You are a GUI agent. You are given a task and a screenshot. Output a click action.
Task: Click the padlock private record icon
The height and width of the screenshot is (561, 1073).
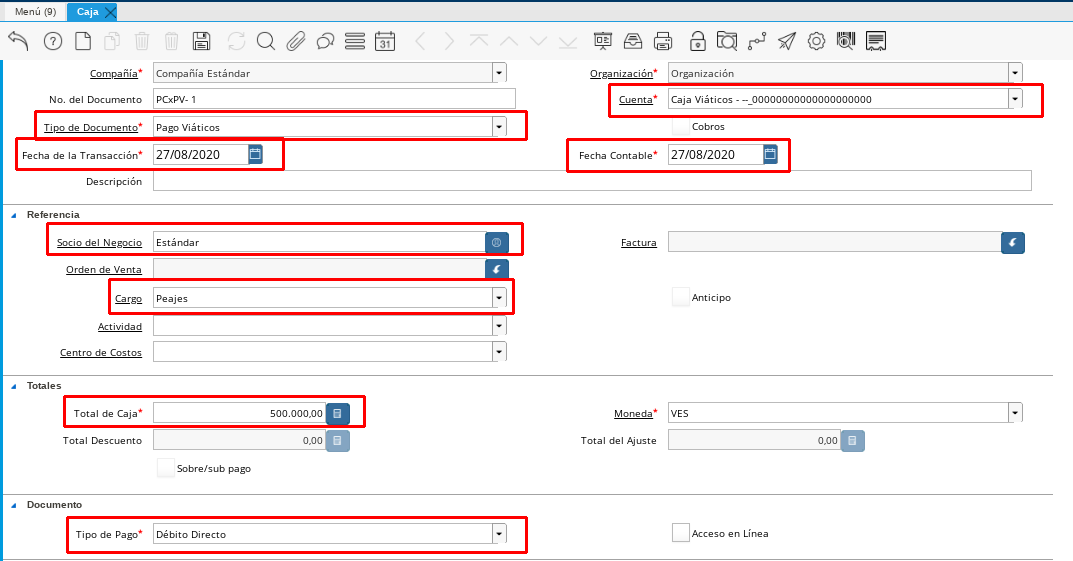[697, 41]
